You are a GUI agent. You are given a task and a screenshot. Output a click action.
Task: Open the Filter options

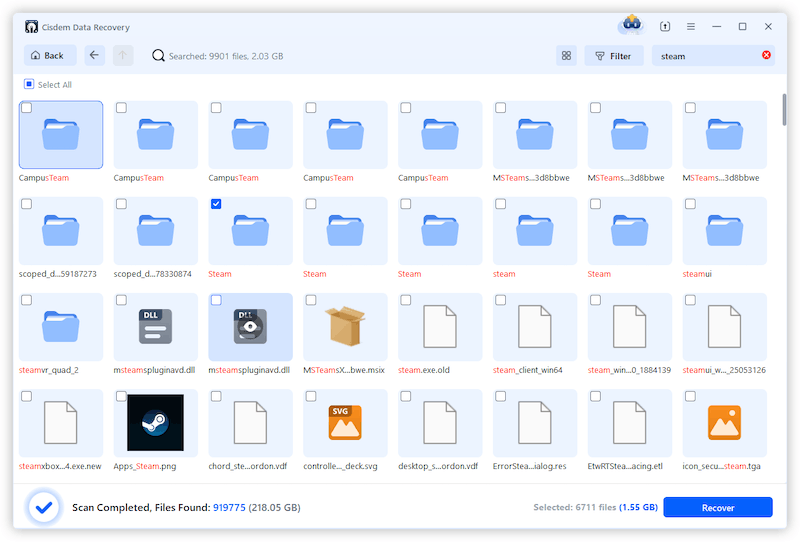[x=614, y=56]
